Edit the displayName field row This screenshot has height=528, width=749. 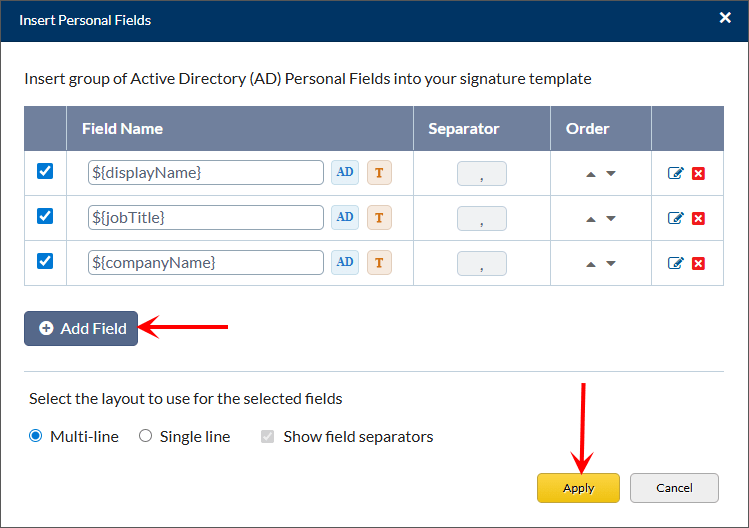(x=676, y=173)
